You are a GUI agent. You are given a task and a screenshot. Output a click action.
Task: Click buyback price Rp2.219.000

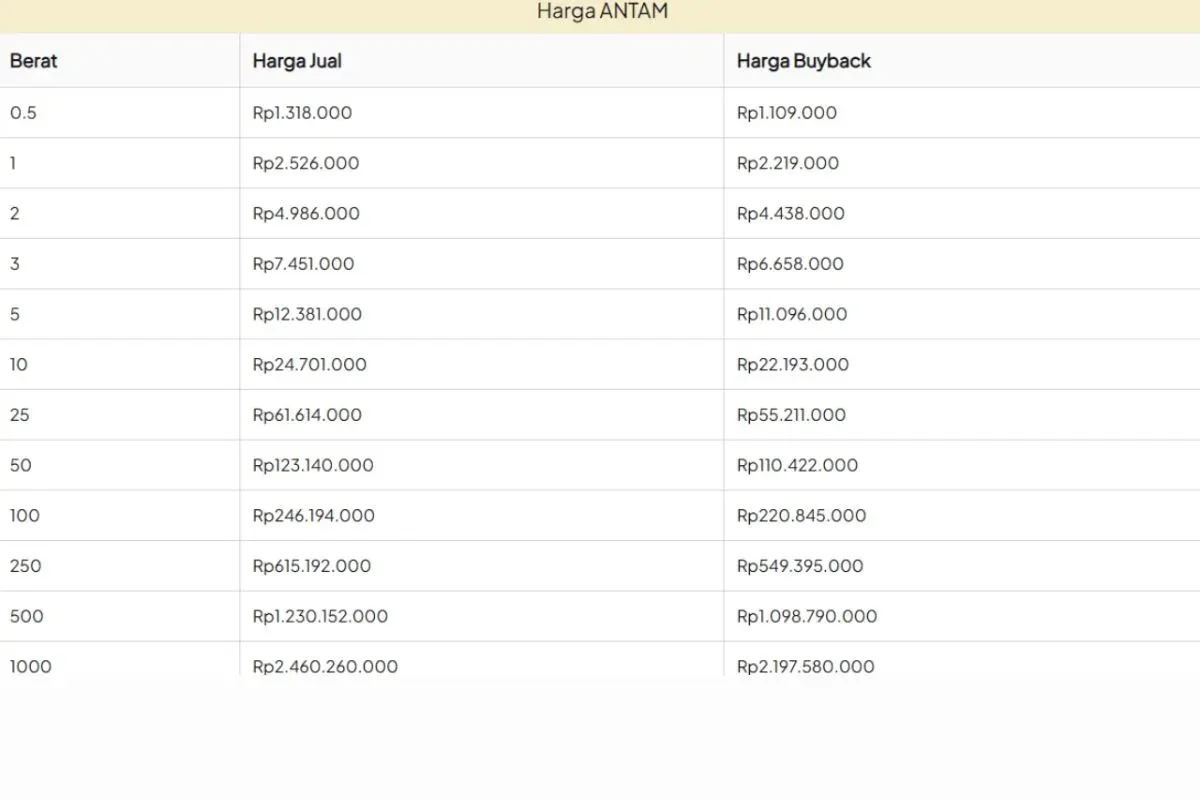click(788, 163)
